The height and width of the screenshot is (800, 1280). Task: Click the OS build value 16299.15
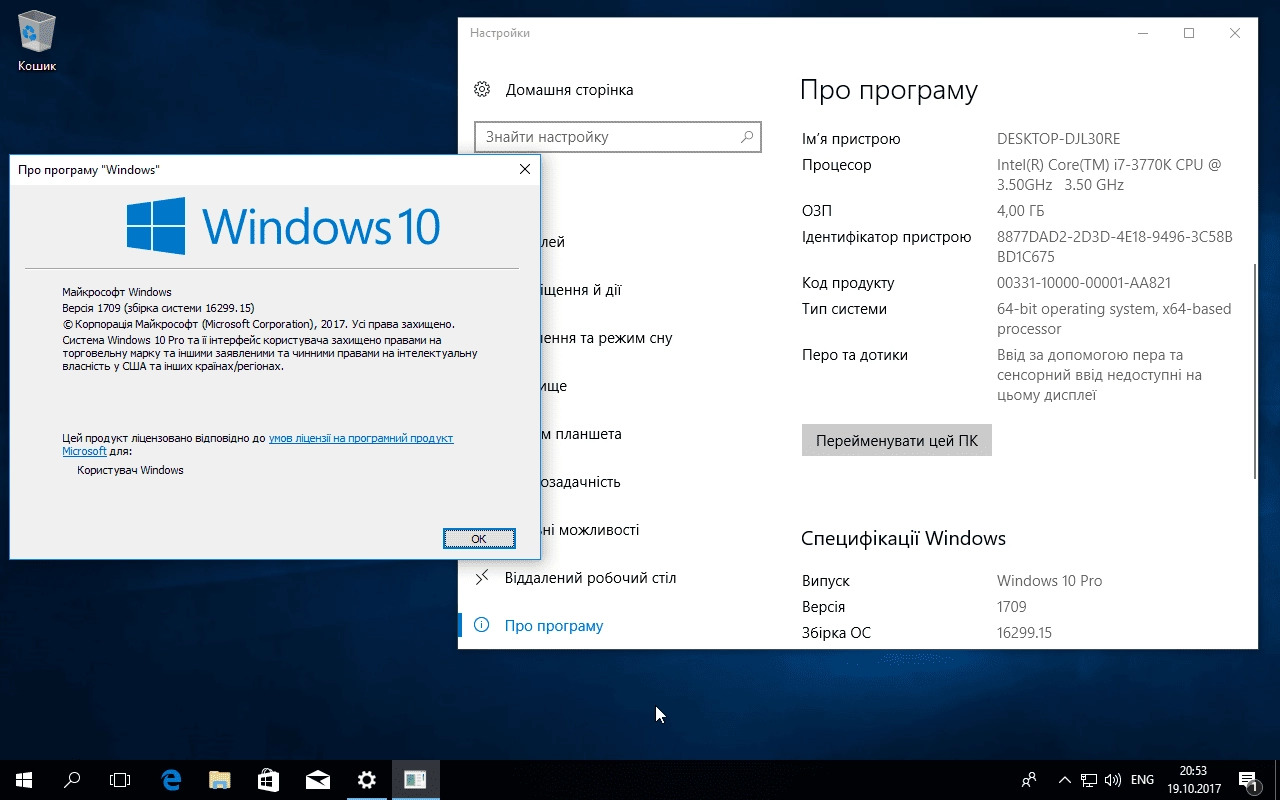[1024, 633]
